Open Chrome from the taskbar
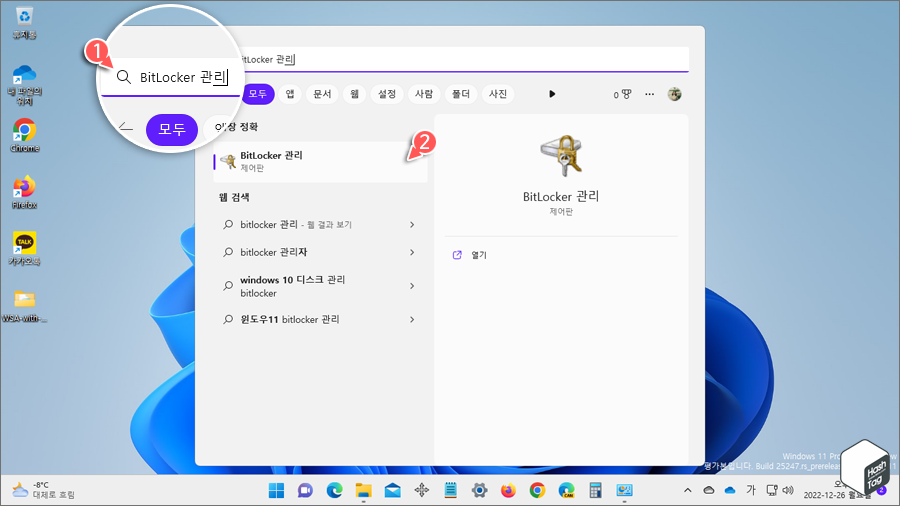Screen dimensions: 900x506 [x=537, y=491]
